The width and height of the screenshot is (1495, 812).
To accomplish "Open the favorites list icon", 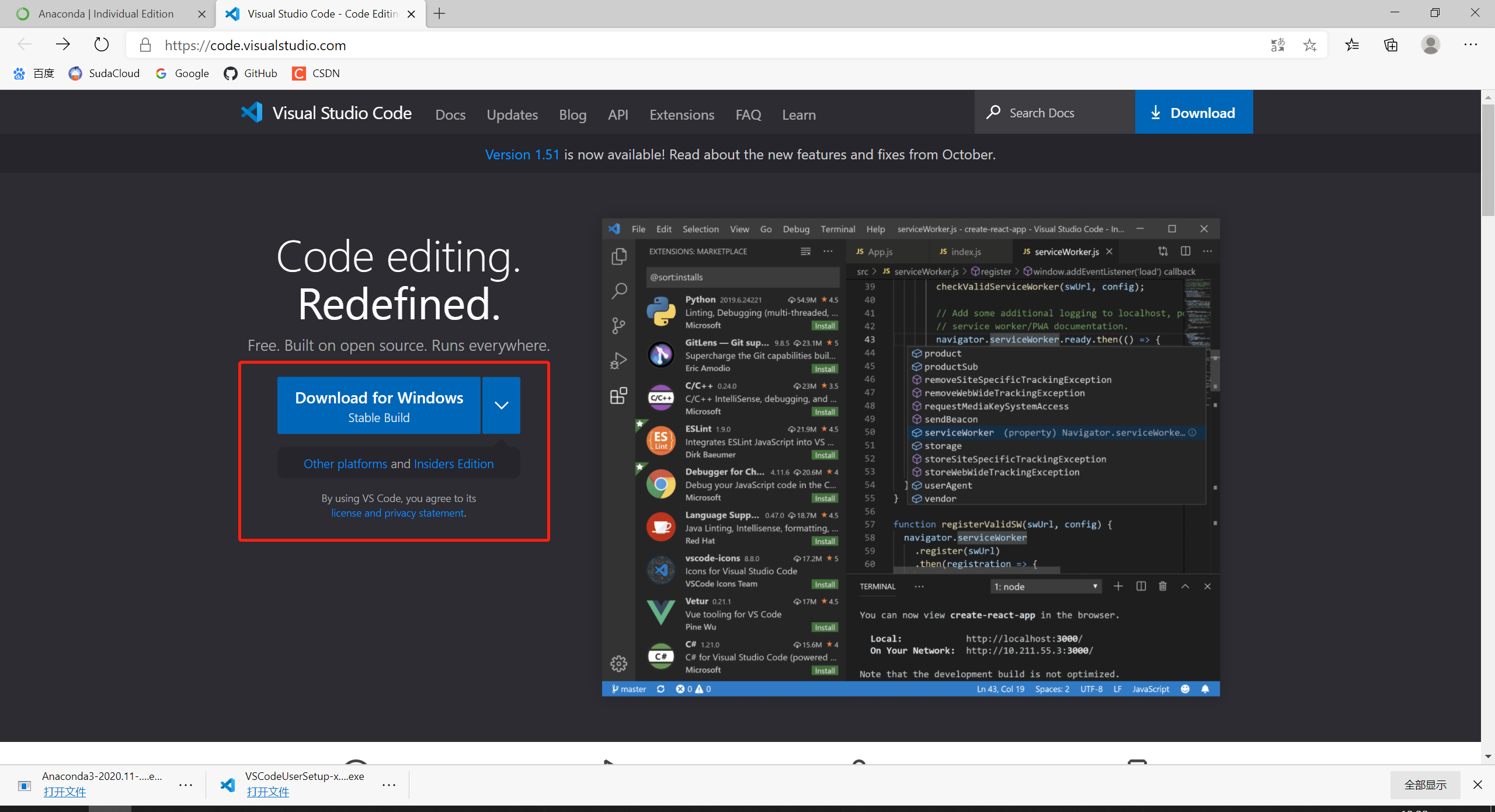I will point(1352,45).
